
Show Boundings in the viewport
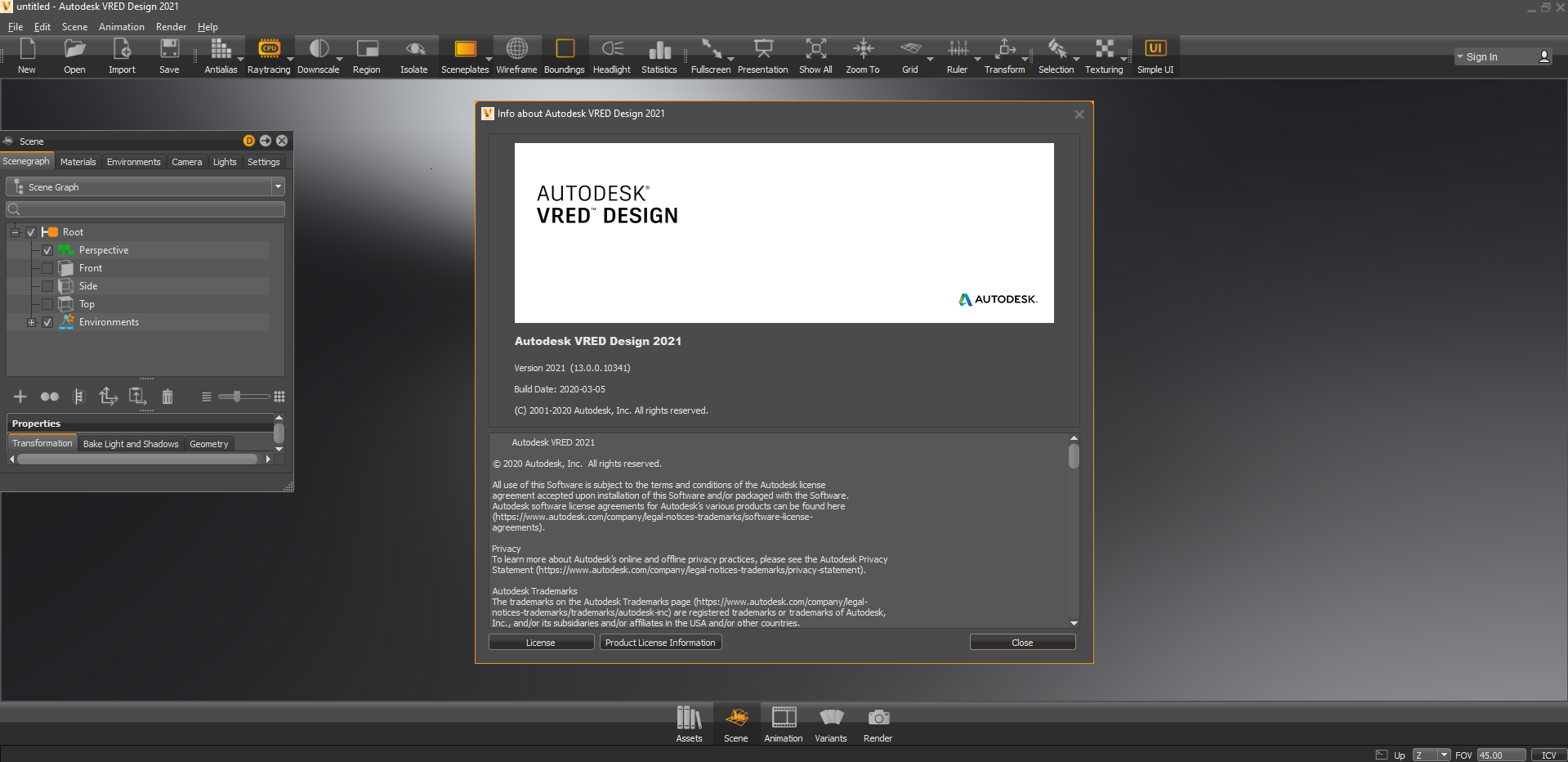[x=565, y=56]
